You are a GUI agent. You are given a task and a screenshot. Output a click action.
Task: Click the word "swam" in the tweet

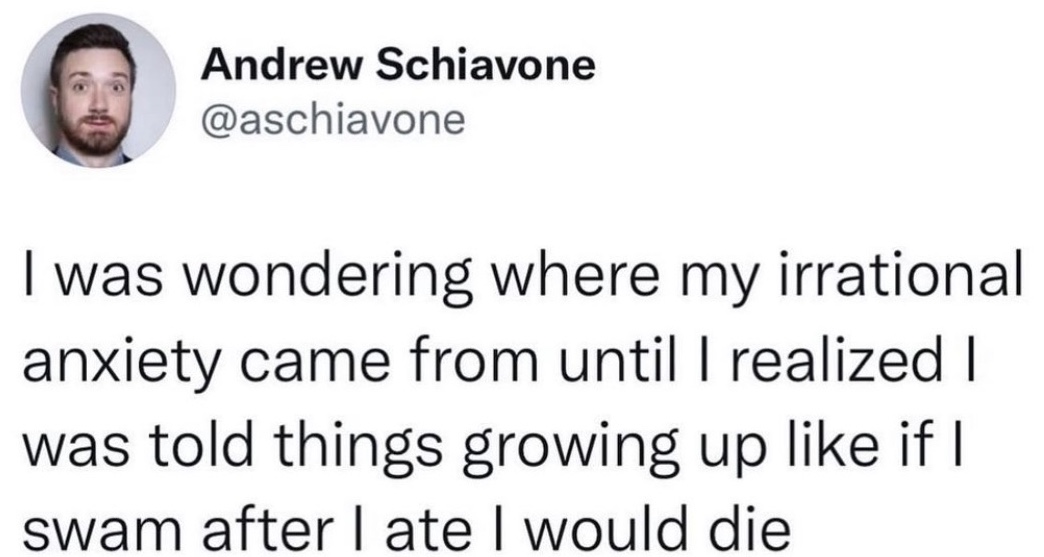tap(88, 524)
